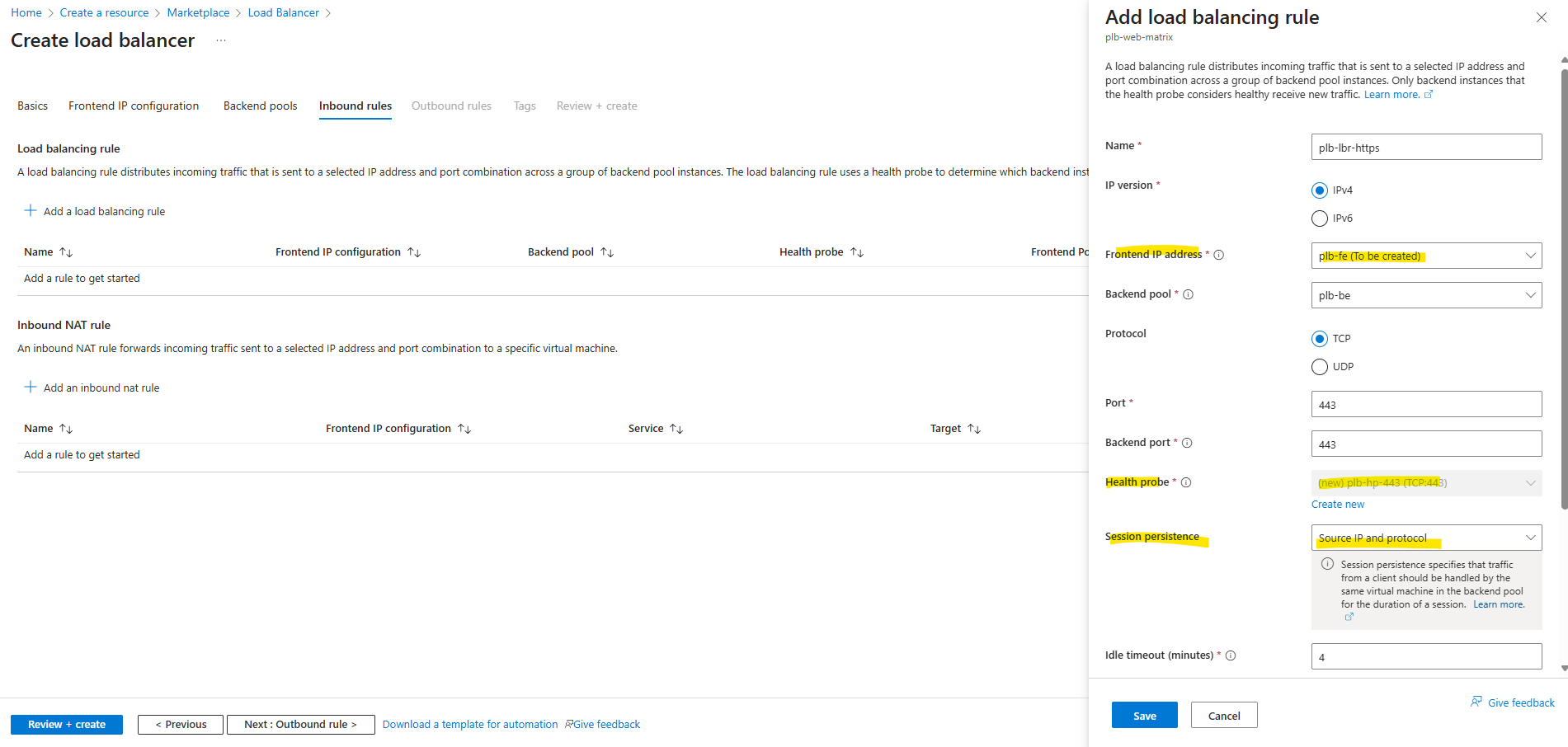Sort load balancing rules by Health probe
1568x747 pixels.
tap(857, 252)
